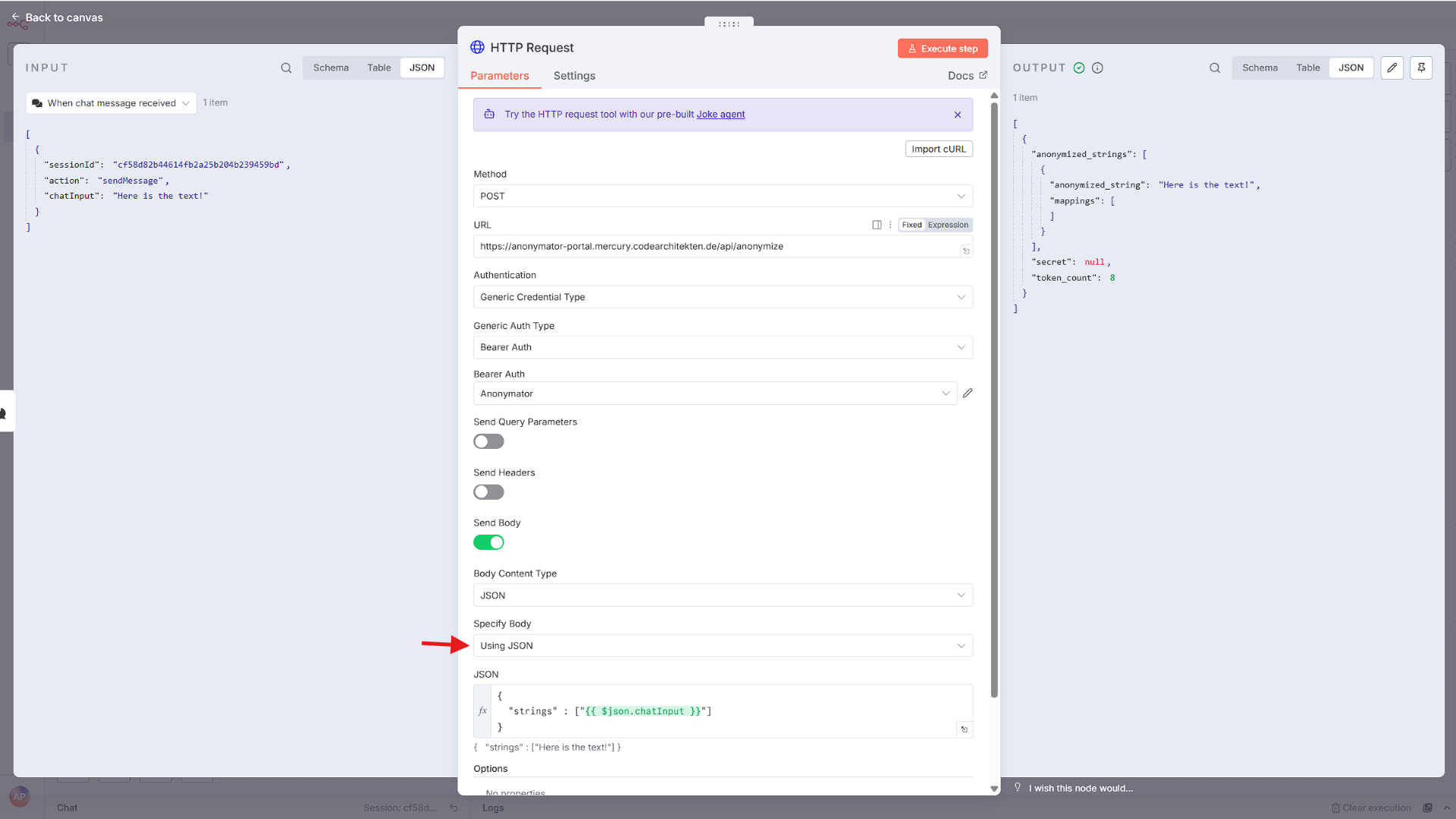The height and width of the screenshot is (819, 1456).
Task: Click the Execute step button
Action: 943,48
